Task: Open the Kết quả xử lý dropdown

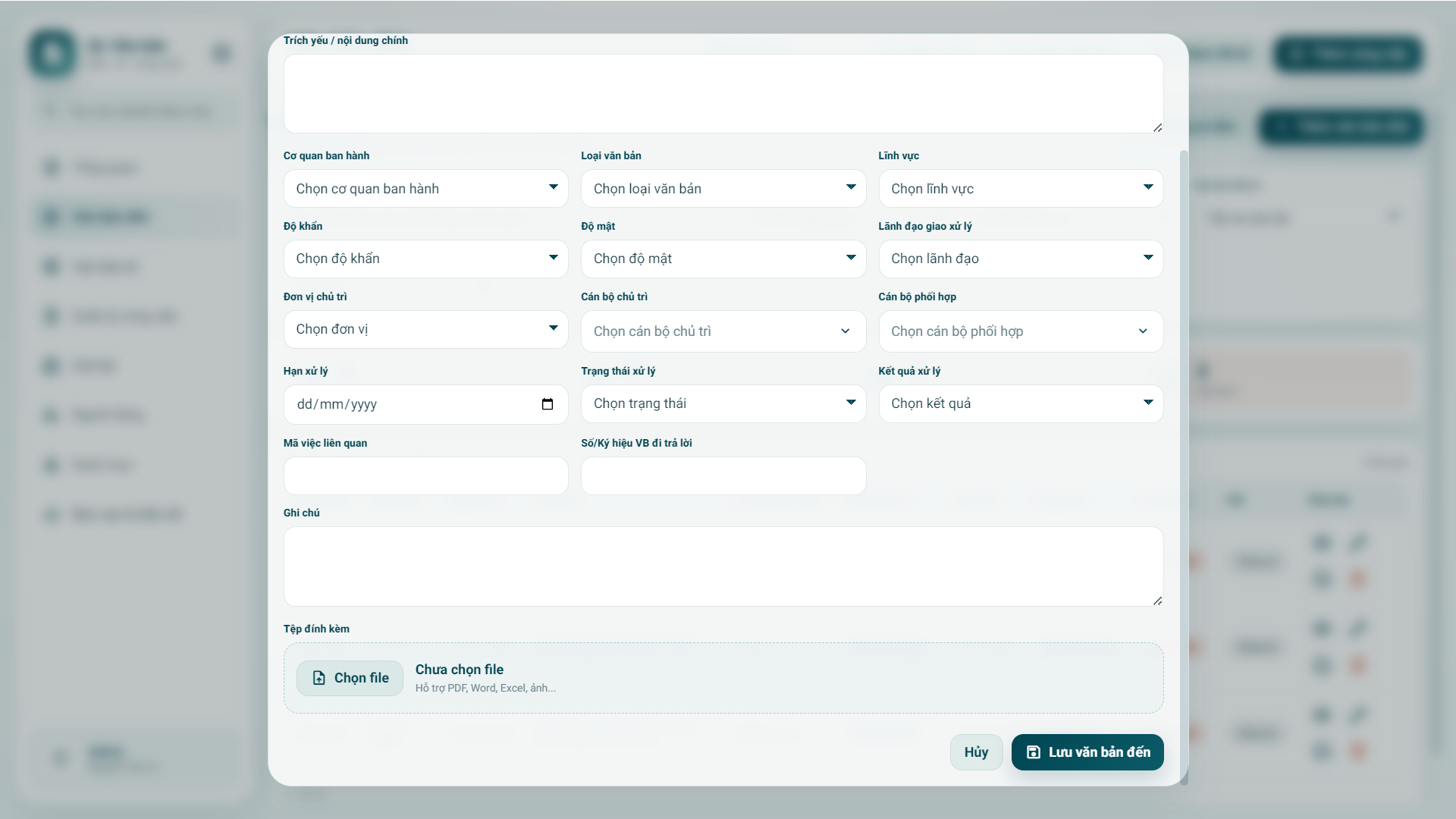Action: tap(1020, 403)
